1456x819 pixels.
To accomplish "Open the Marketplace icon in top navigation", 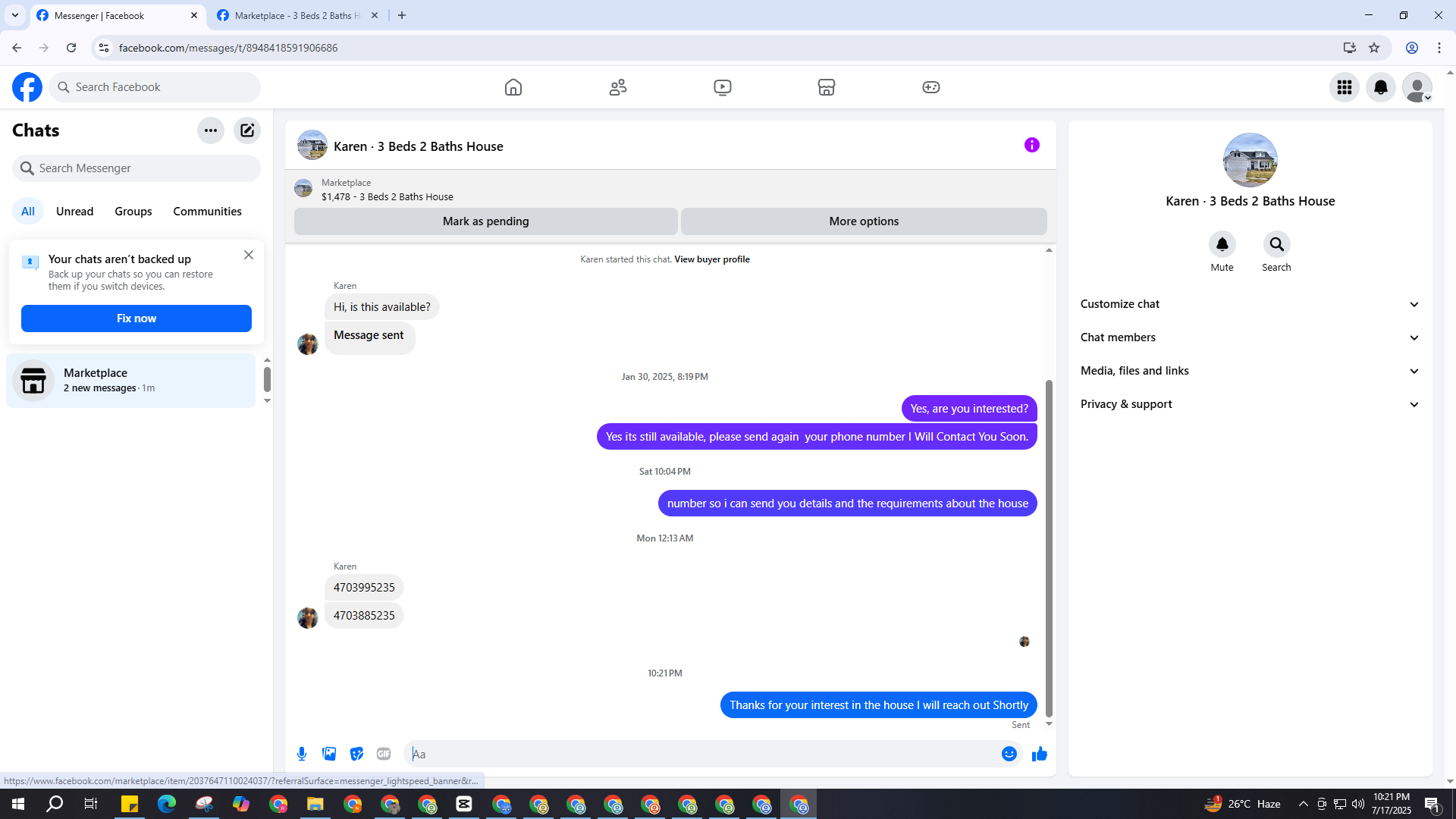I will click(827, 87).
